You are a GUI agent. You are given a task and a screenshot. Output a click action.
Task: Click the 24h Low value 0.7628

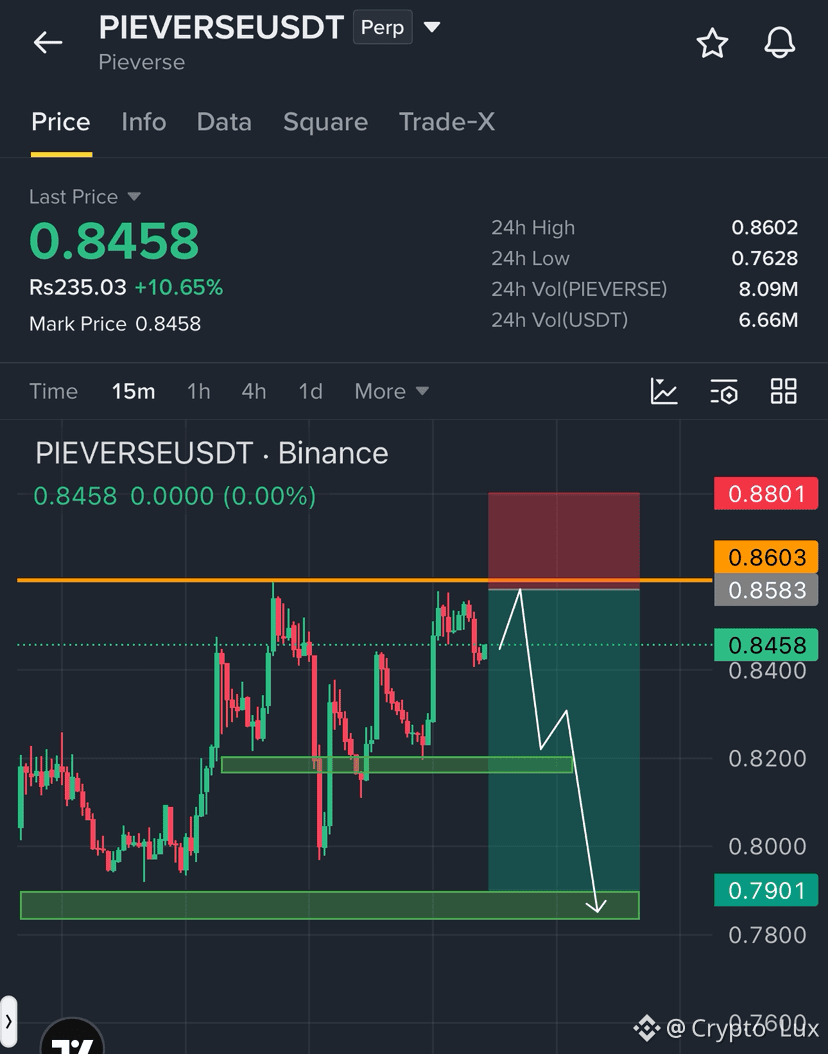point(764,258)
